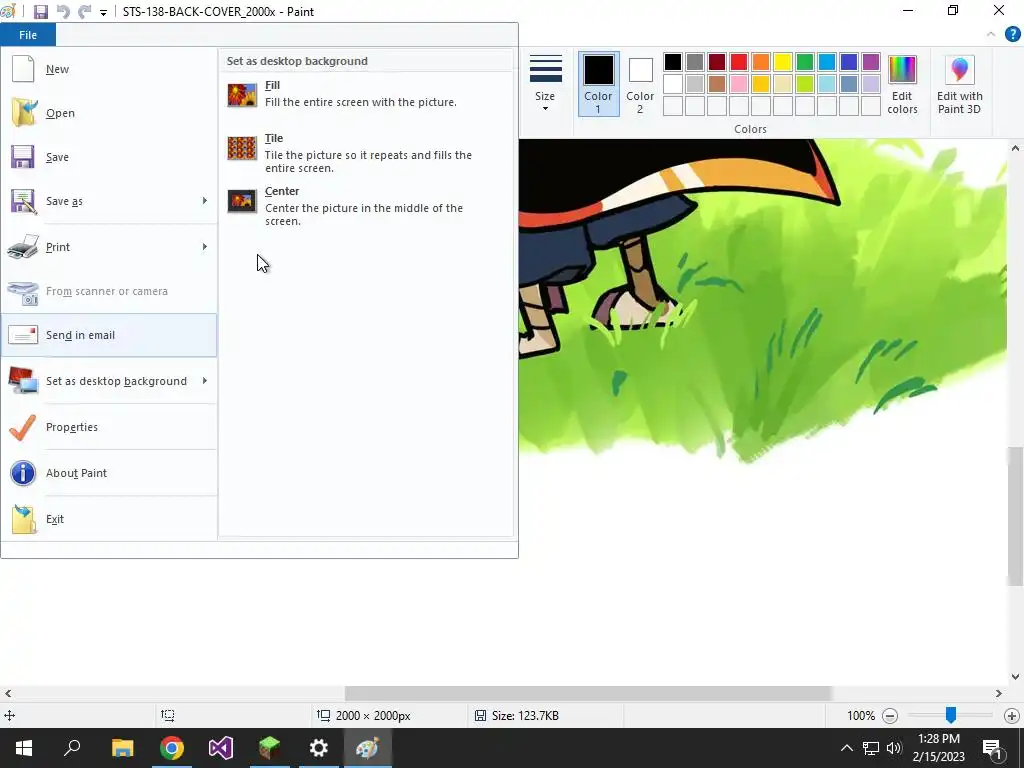Open the Size line thickness dropdown
1024x768 pixels.
click(x=545, y=84)
